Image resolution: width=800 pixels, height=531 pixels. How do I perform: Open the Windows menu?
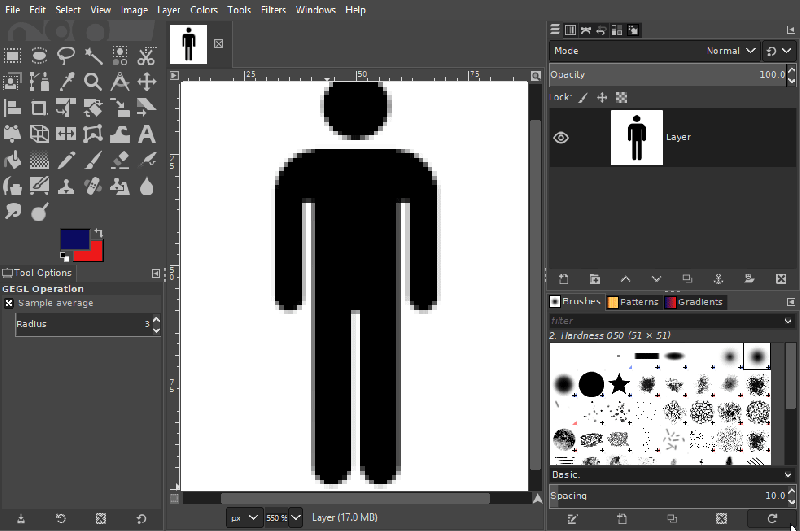(316, 10)
